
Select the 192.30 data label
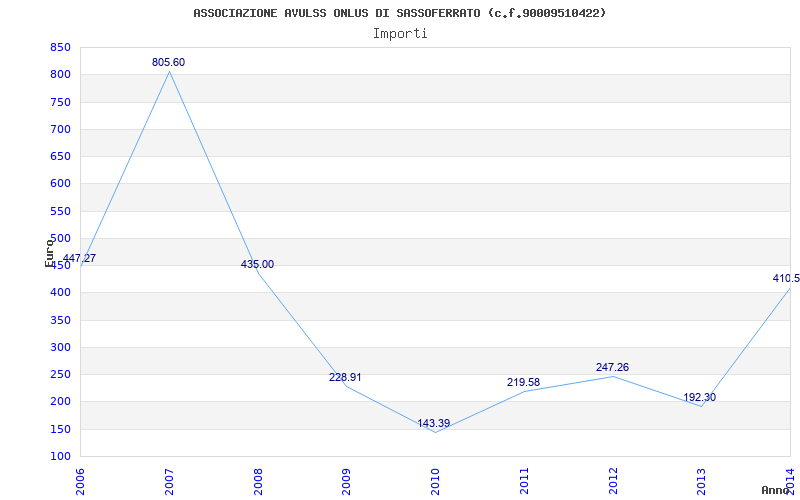tap(699, 397)
